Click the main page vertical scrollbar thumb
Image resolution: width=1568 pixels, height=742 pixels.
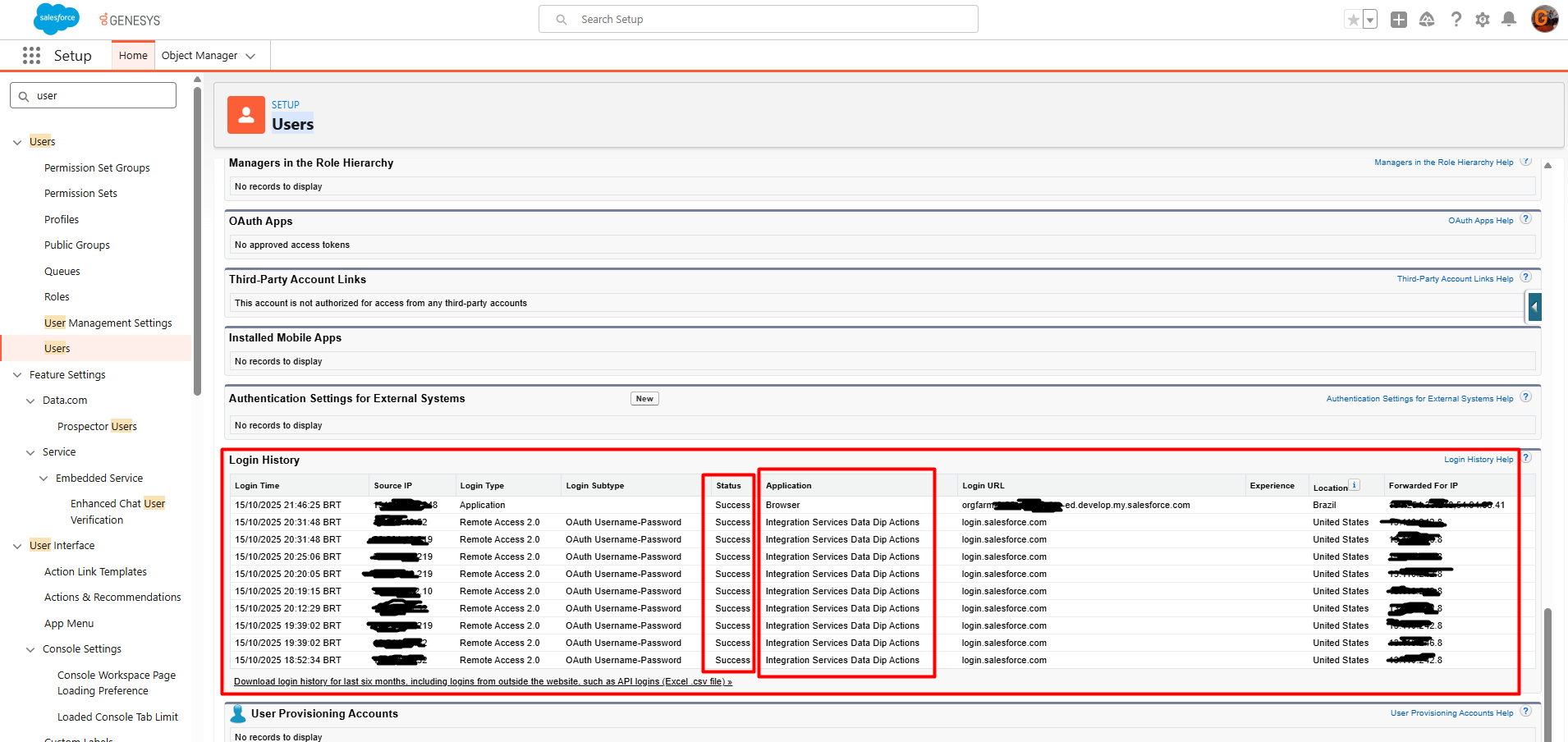coord(1547,673)
